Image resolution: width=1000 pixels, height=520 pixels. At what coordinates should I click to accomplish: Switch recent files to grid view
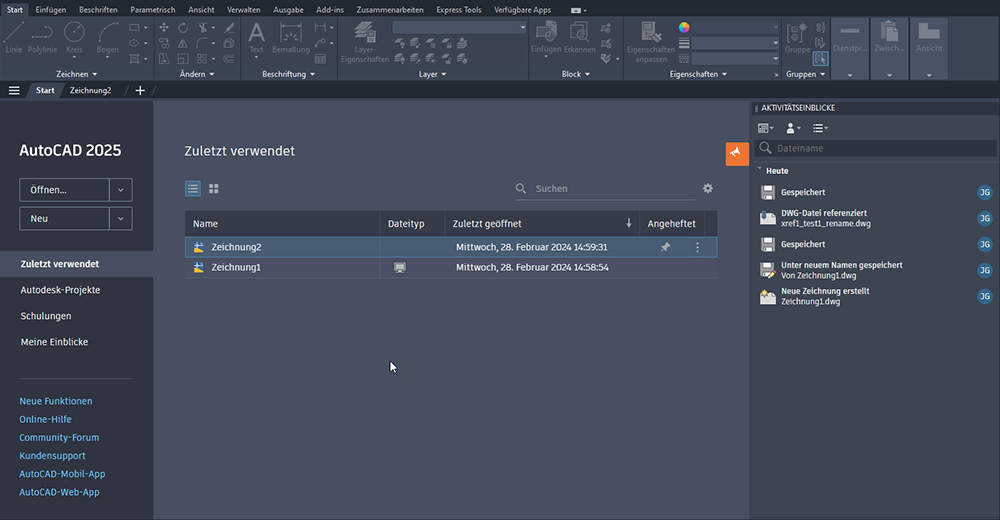click(x=214, y=189)
